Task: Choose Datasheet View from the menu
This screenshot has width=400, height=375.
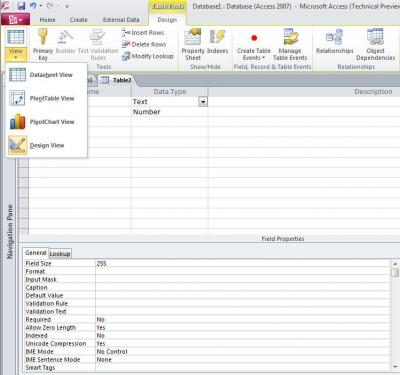Action: click(47, 75)
